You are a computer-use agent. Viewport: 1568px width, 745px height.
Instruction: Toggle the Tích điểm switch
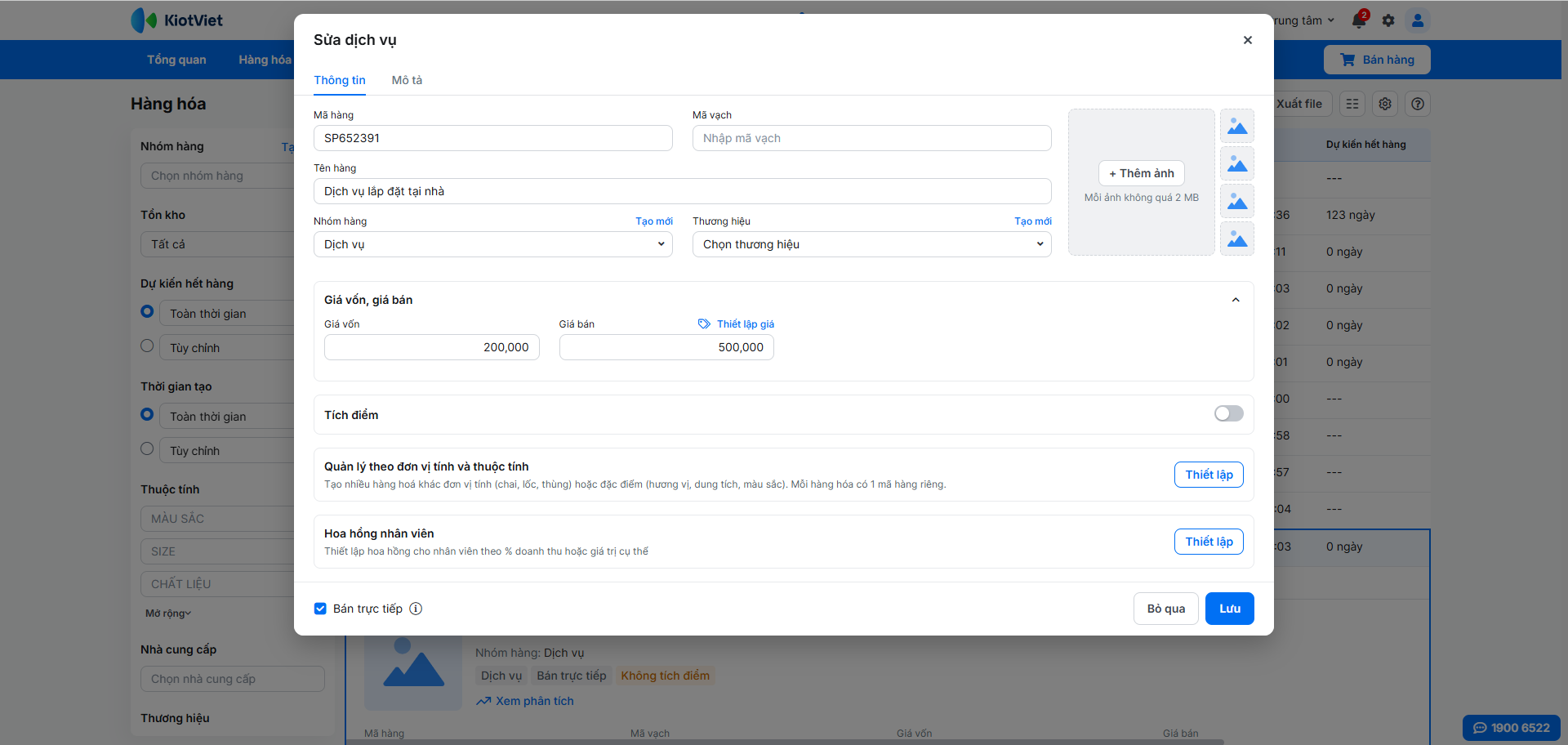tap(1228, 414)
